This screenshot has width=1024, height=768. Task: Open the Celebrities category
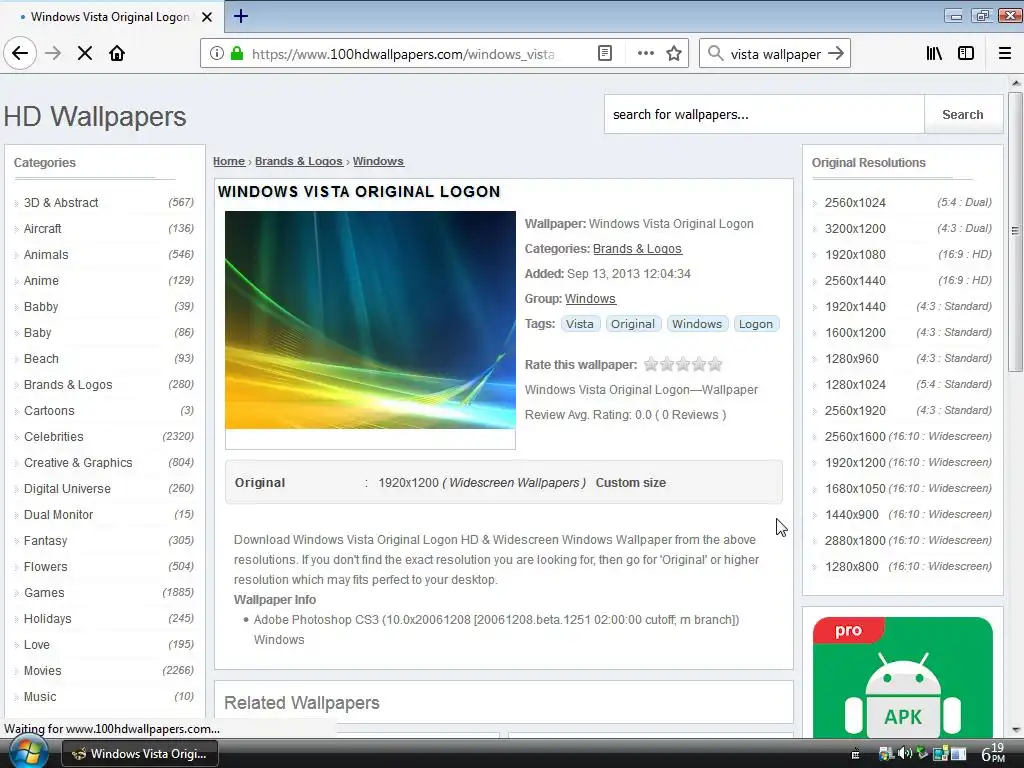(x=54, y=437)
